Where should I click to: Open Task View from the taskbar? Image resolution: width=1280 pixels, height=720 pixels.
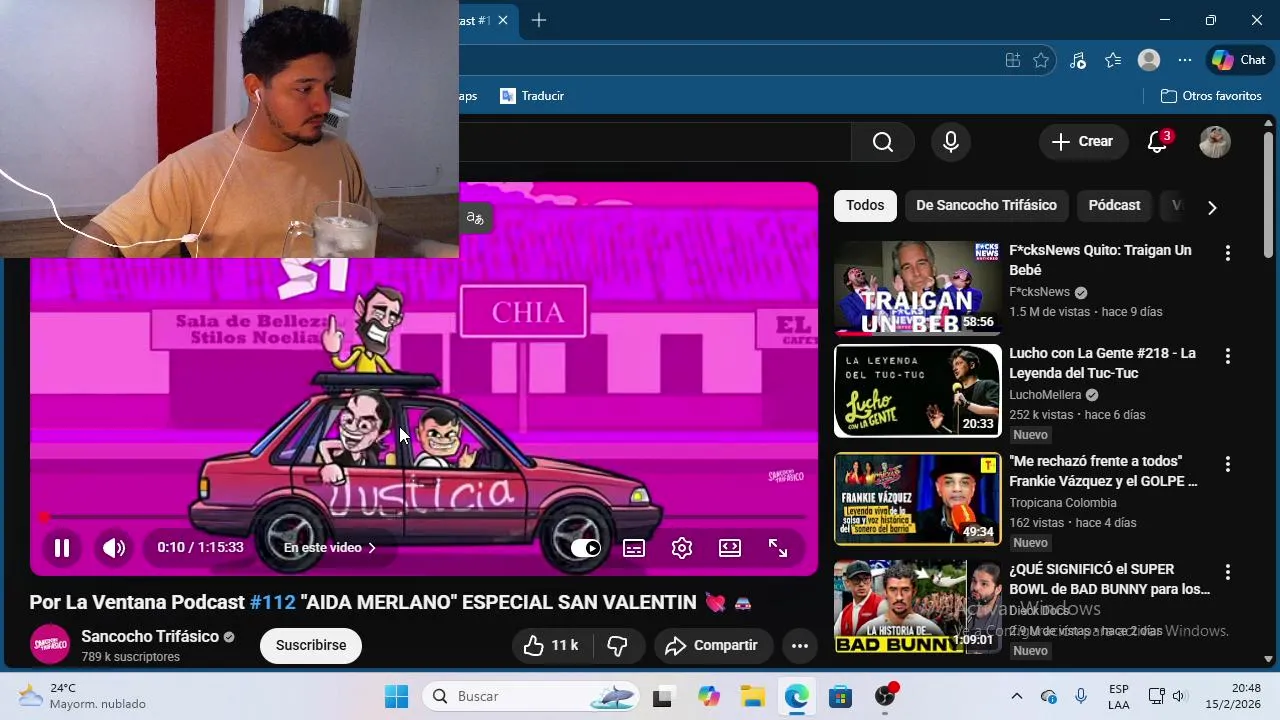[x=662, y=697]
